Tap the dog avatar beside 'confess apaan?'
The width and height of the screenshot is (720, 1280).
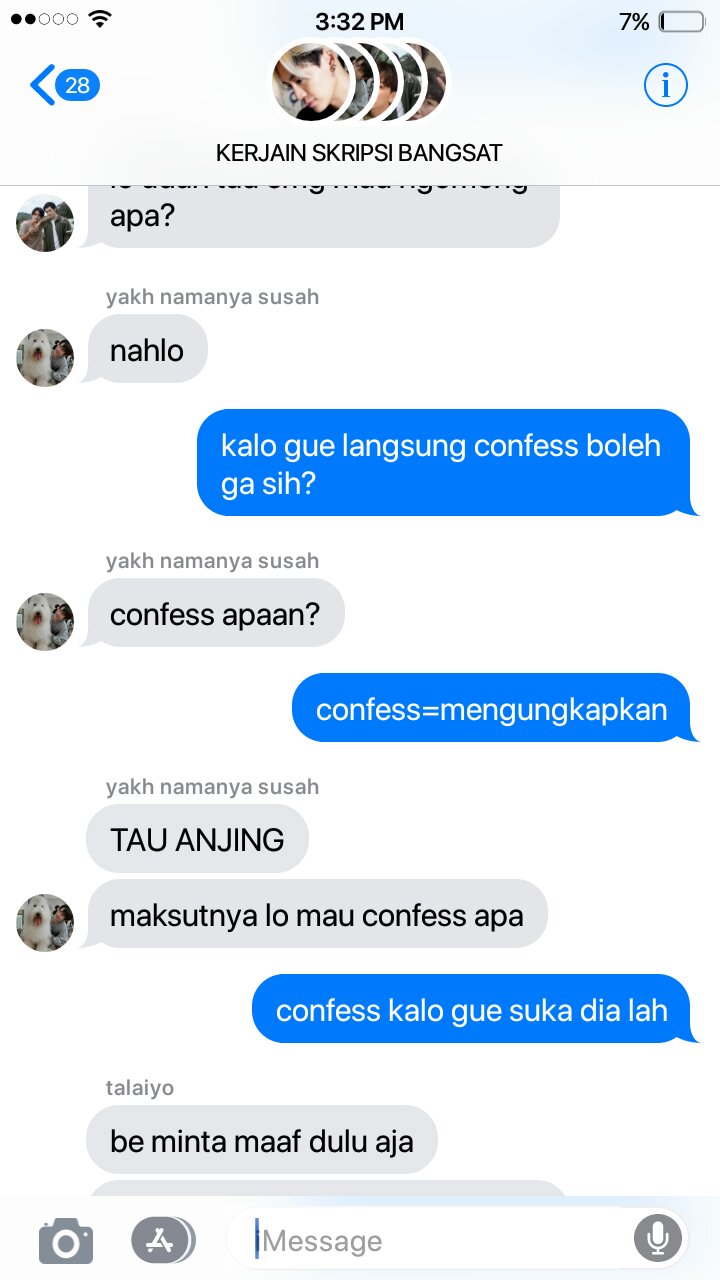coord(45,622)
